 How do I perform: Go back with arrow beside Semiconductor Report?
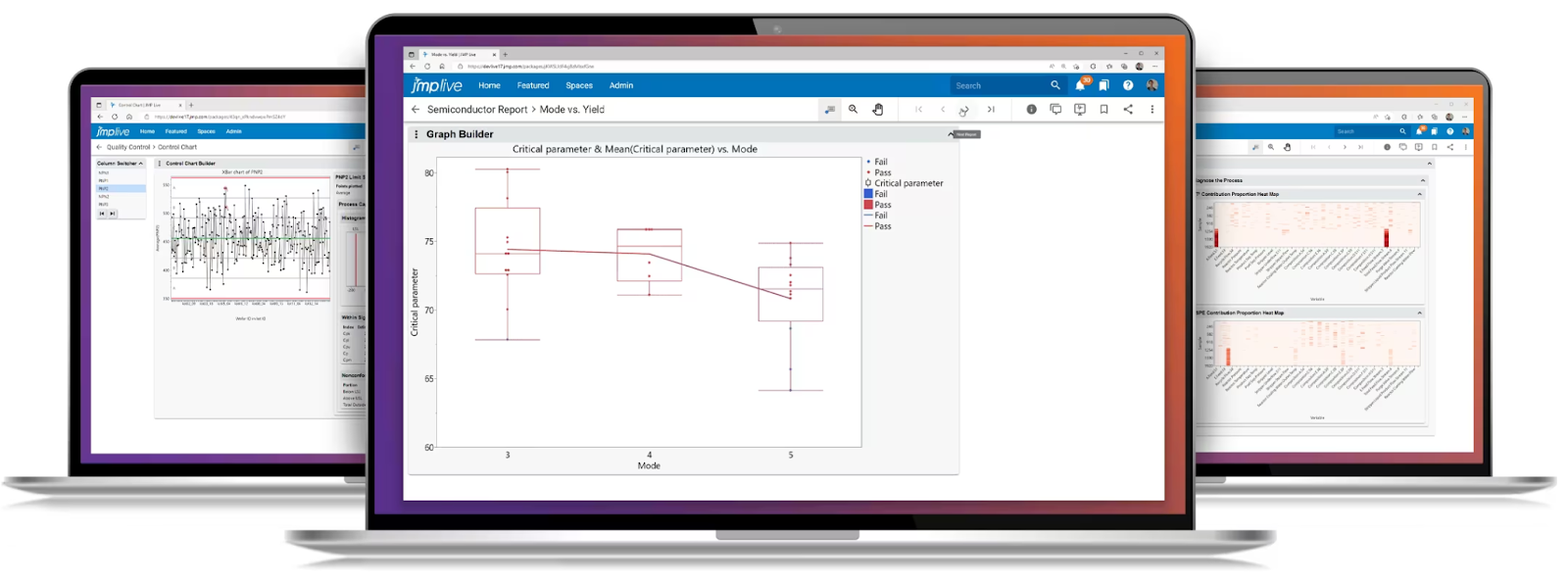point(416,110)
